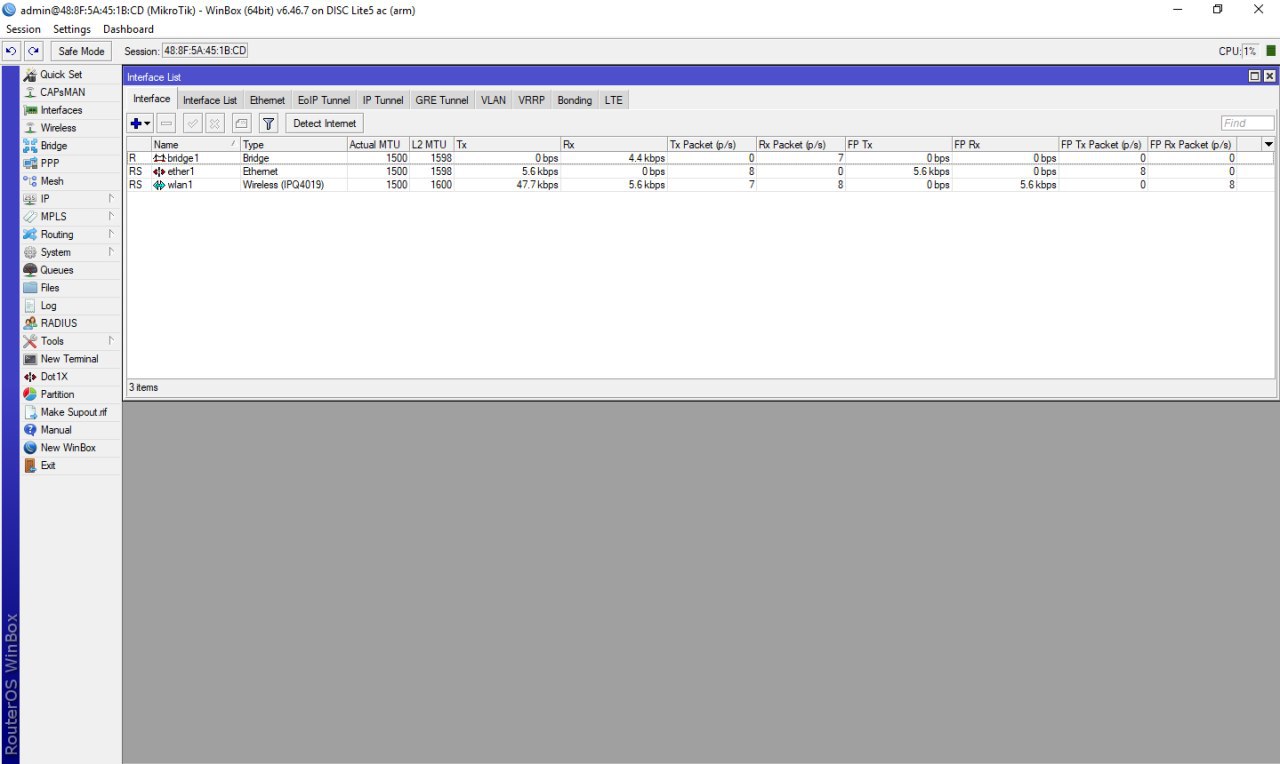Image resolution: width=1280 pixels, height=764 pixels.
Task: Expand the IP submenu
Action: tap(70, 199)
